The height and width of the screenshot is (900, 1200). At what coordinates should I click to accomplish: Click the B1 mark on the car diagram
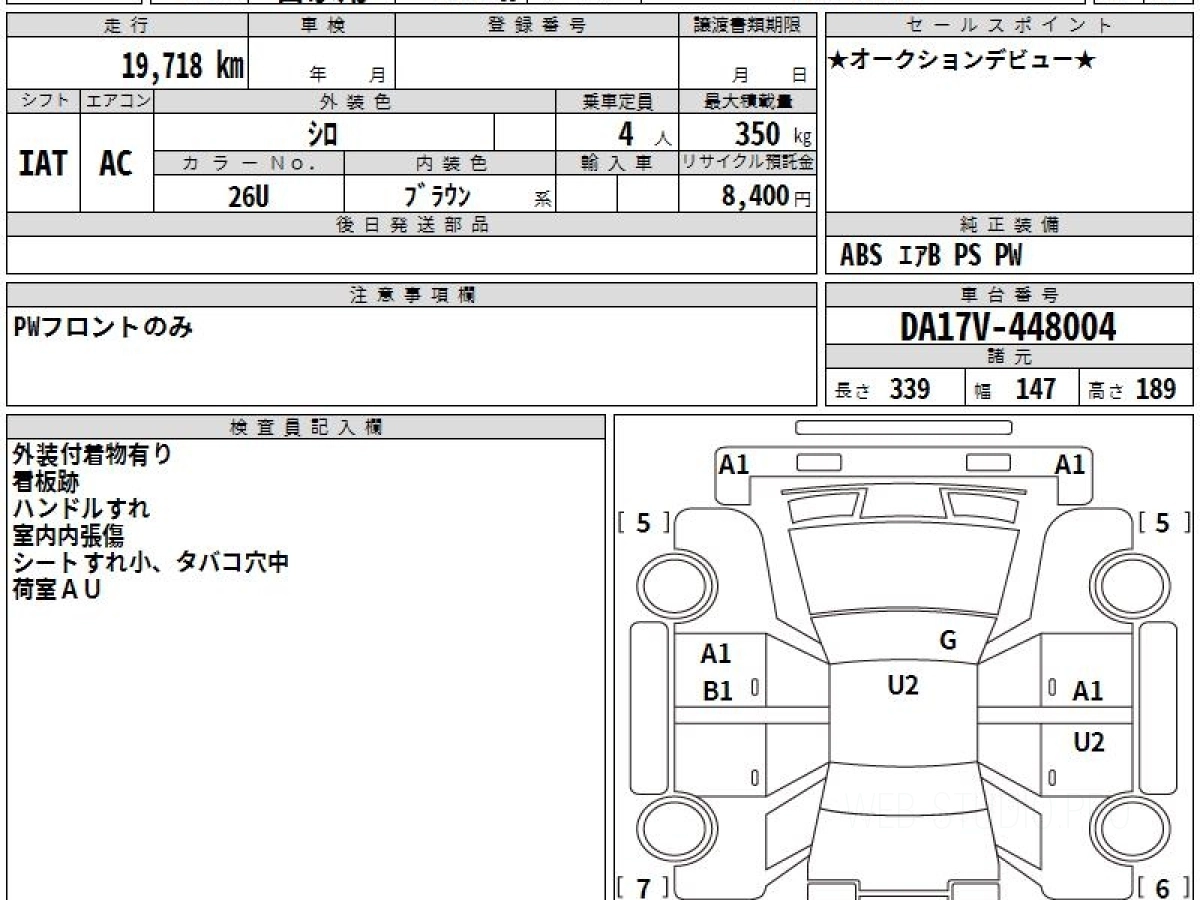point(717,692)
